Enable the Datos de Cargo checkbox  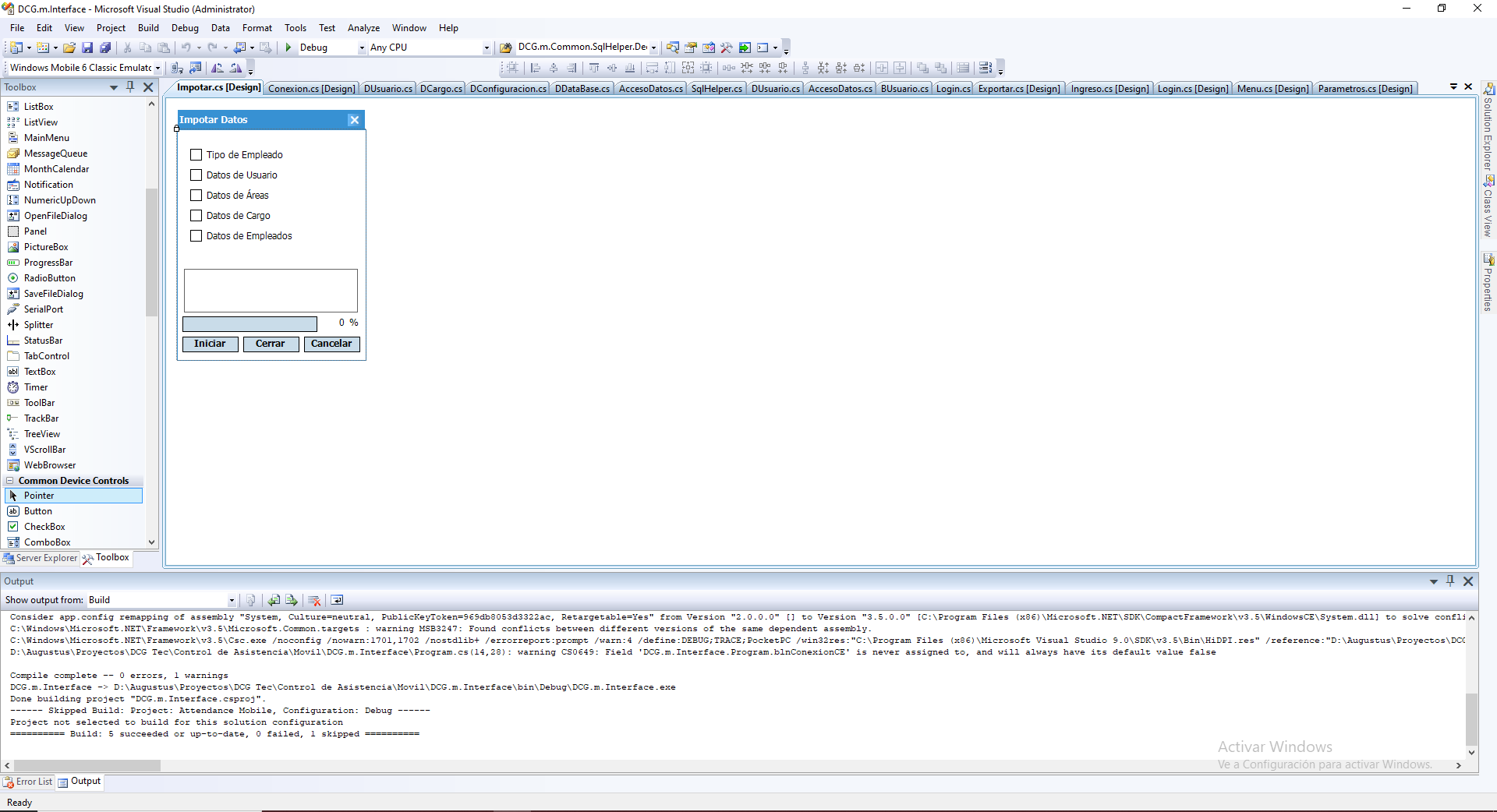click(x=196, y=216)
